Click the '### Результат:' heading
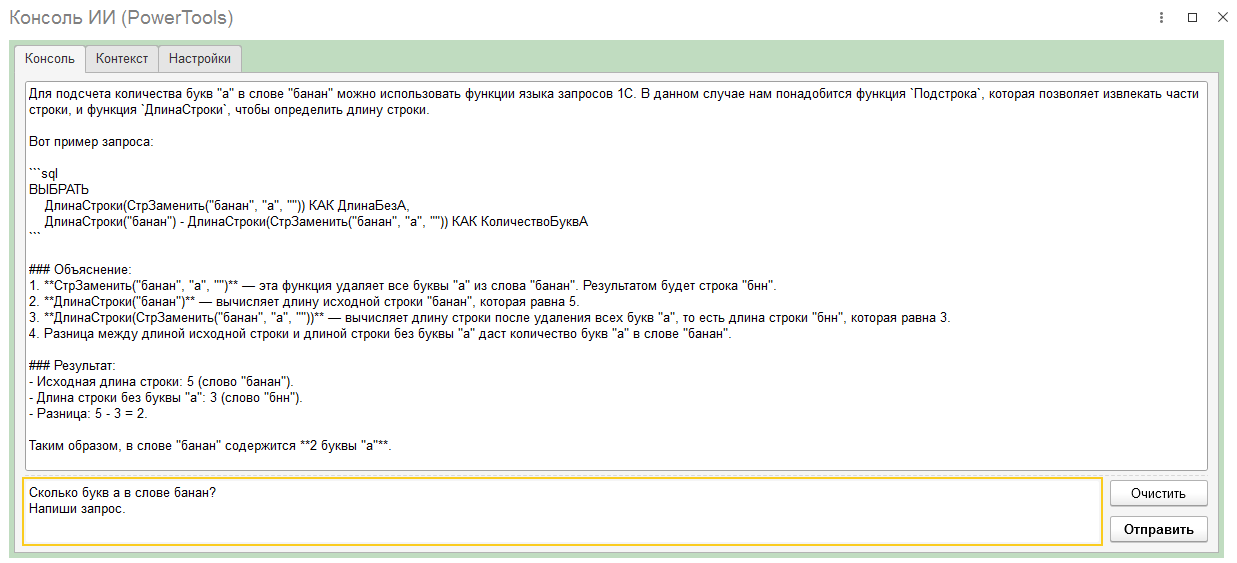Image resolution: width=1237 pixels, height=563 pixels. coord(73,367)
